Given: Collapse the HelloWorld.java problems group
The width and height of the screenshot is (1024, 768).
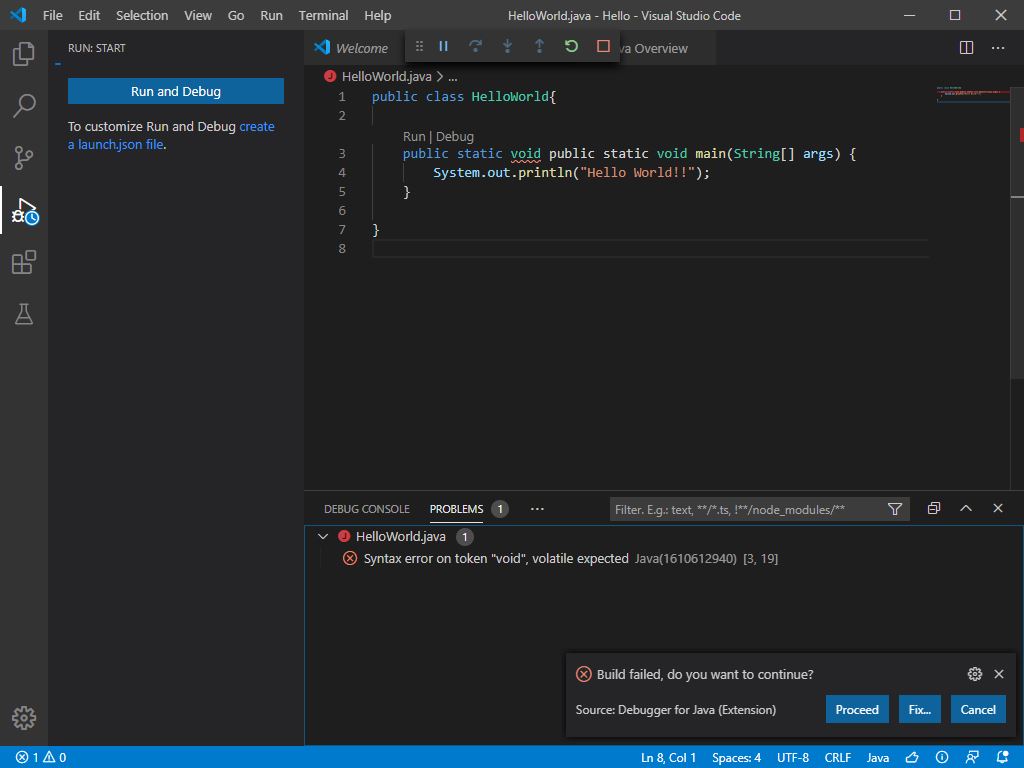Looking at the screenshot, I should coord(323,536).
